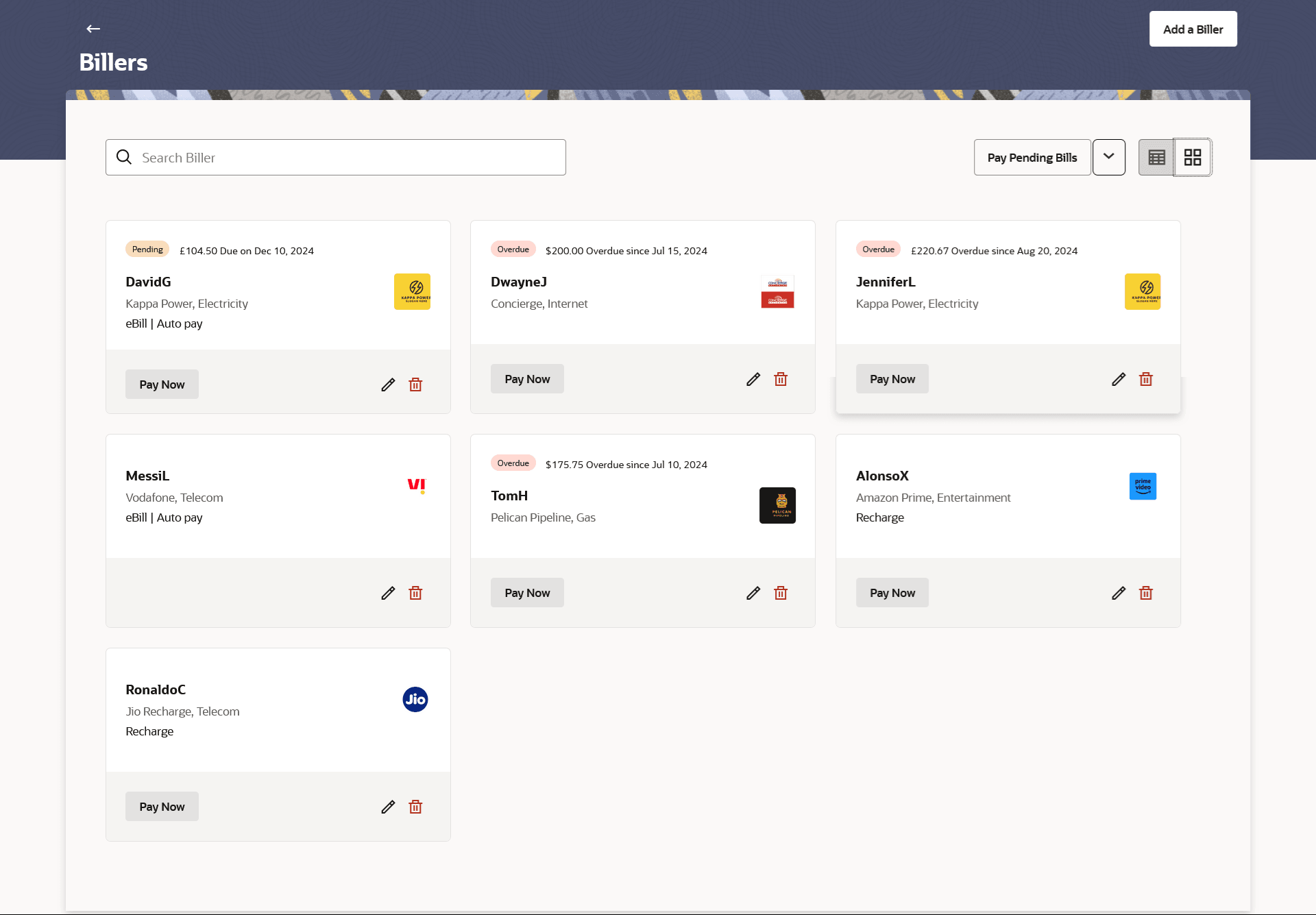
Task: Pay Now for AlonsoX Amazon Prime recharge
Action: (892, 593)
